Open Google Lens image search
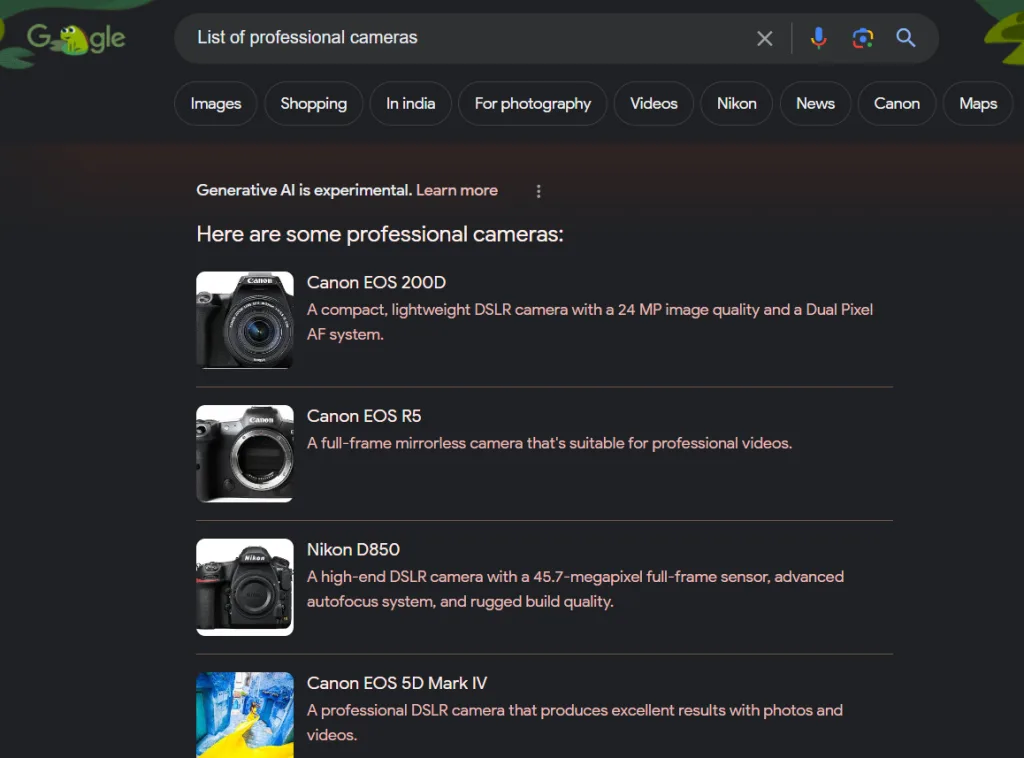1024x758 pixels. (x=862, y=38)
